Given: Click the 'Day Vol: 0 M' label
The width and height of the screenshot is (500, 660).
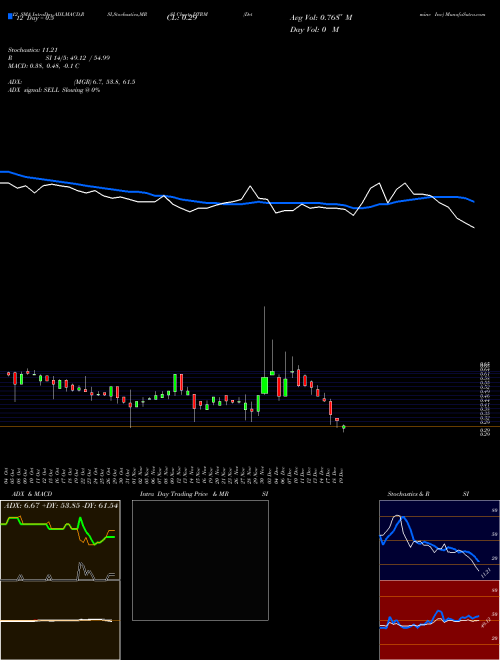Looking at the screenshot, I should point(314,30).
